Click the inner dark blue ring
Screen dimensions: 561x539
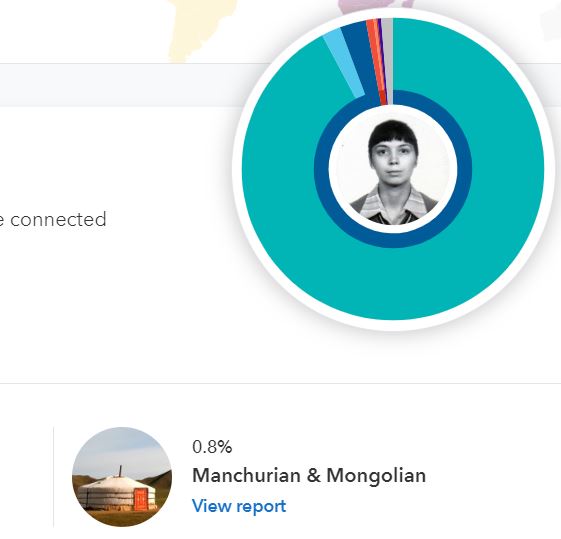coord(393,240)
